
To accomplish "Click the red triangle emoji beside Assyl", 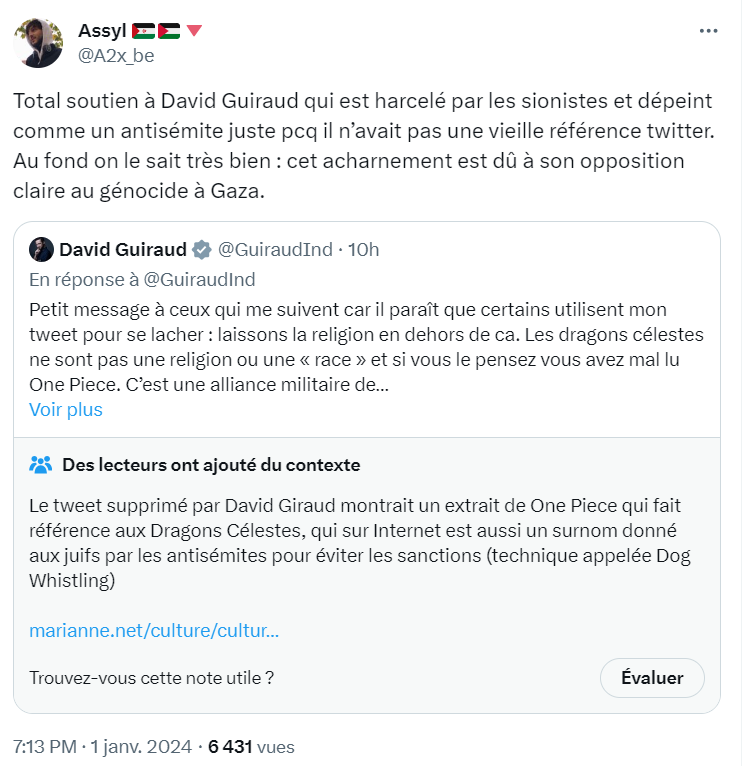I will (x=194, y=31).
